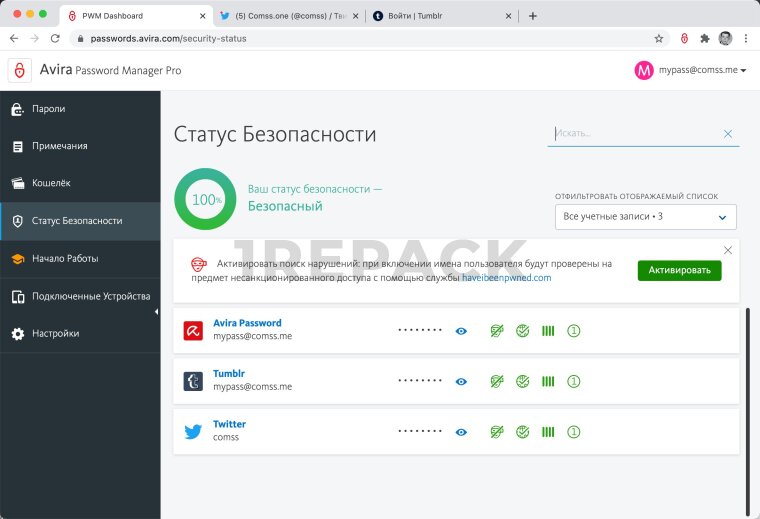The height and width of the screenshot is (519, 760).
Task: Switch to PWM Dashboard tab
Action: [137, 16]
